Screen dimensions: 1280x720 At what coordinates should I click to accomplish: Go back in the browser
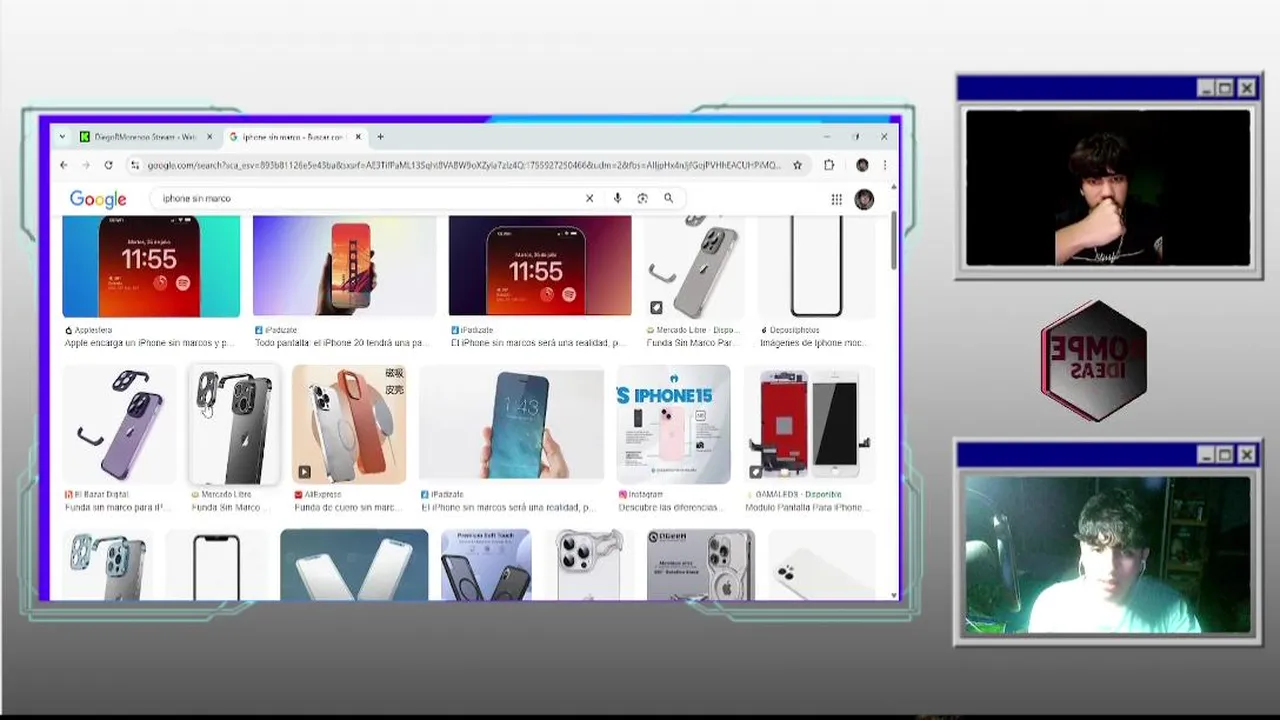64,165
